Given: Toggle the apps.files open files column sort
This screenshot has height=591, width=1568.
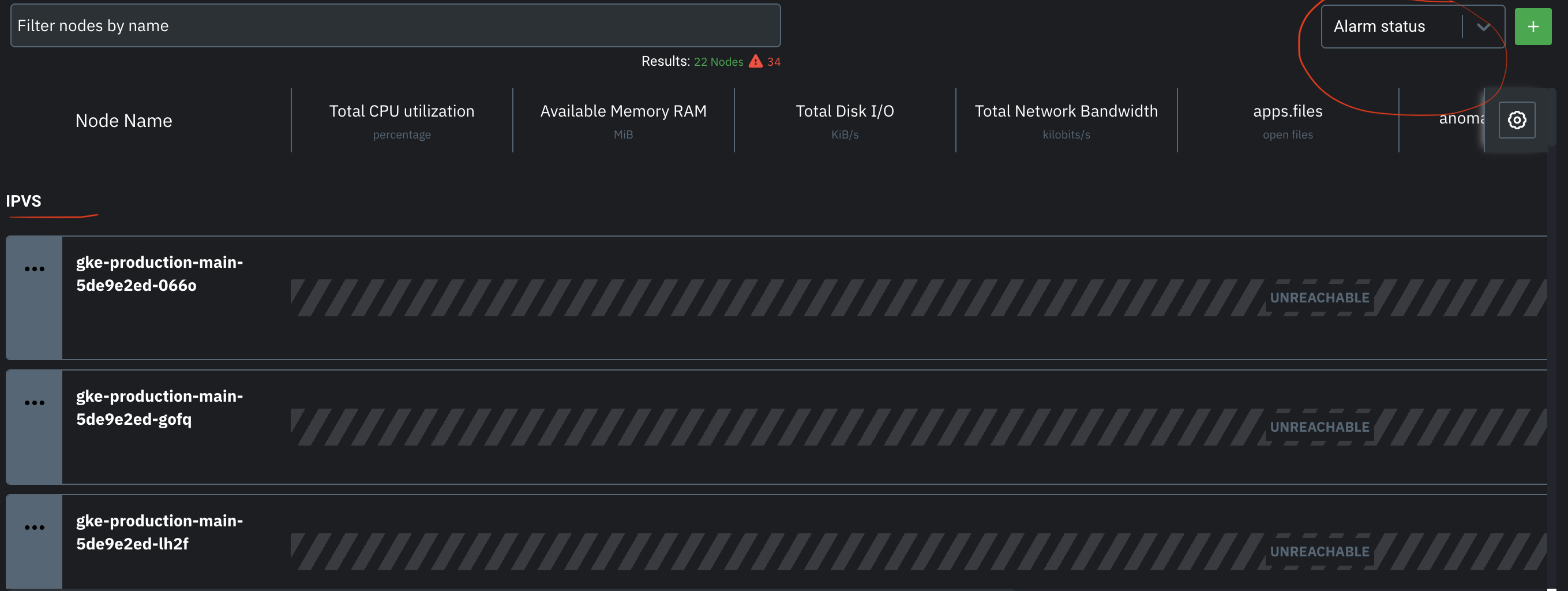Looking at the screenshot, I should tap(1288, 111).
